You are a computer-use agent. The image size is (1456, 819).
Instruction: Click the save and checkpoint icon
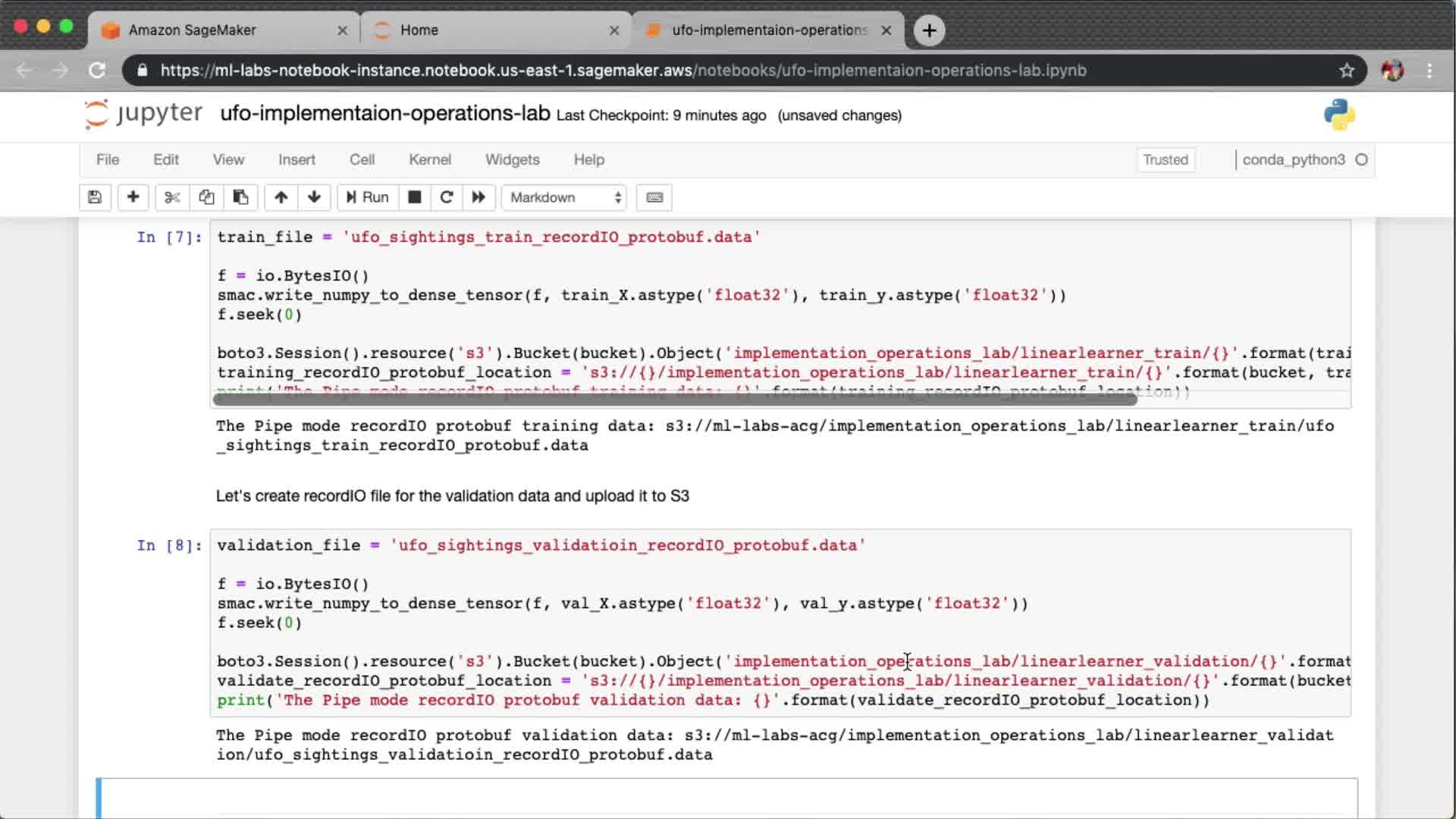(x=95, y=197)
